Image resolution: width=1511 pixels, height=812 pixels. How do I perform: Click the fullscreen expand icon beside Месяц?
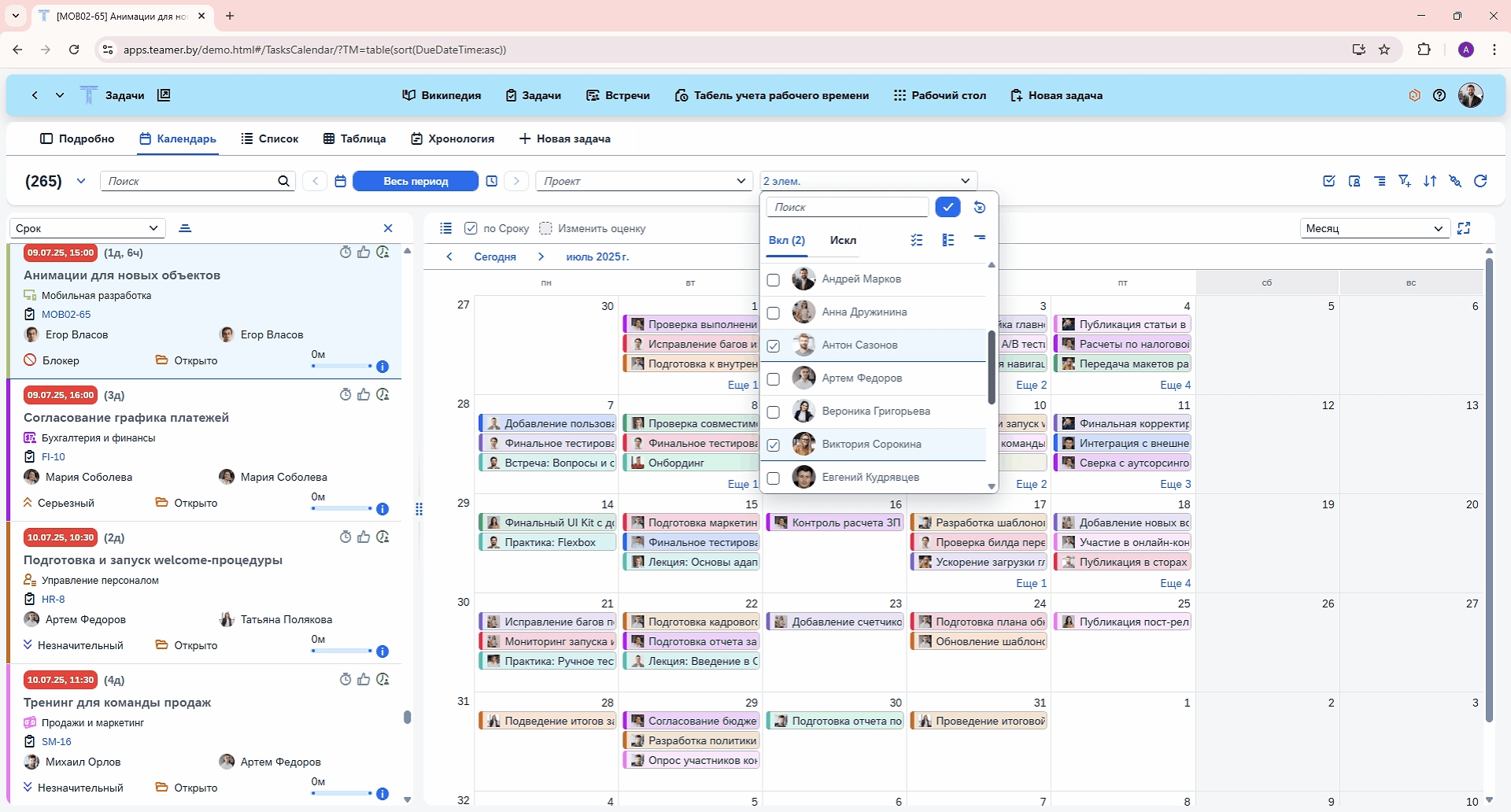pyautogui.click(x=1464, y=228)
